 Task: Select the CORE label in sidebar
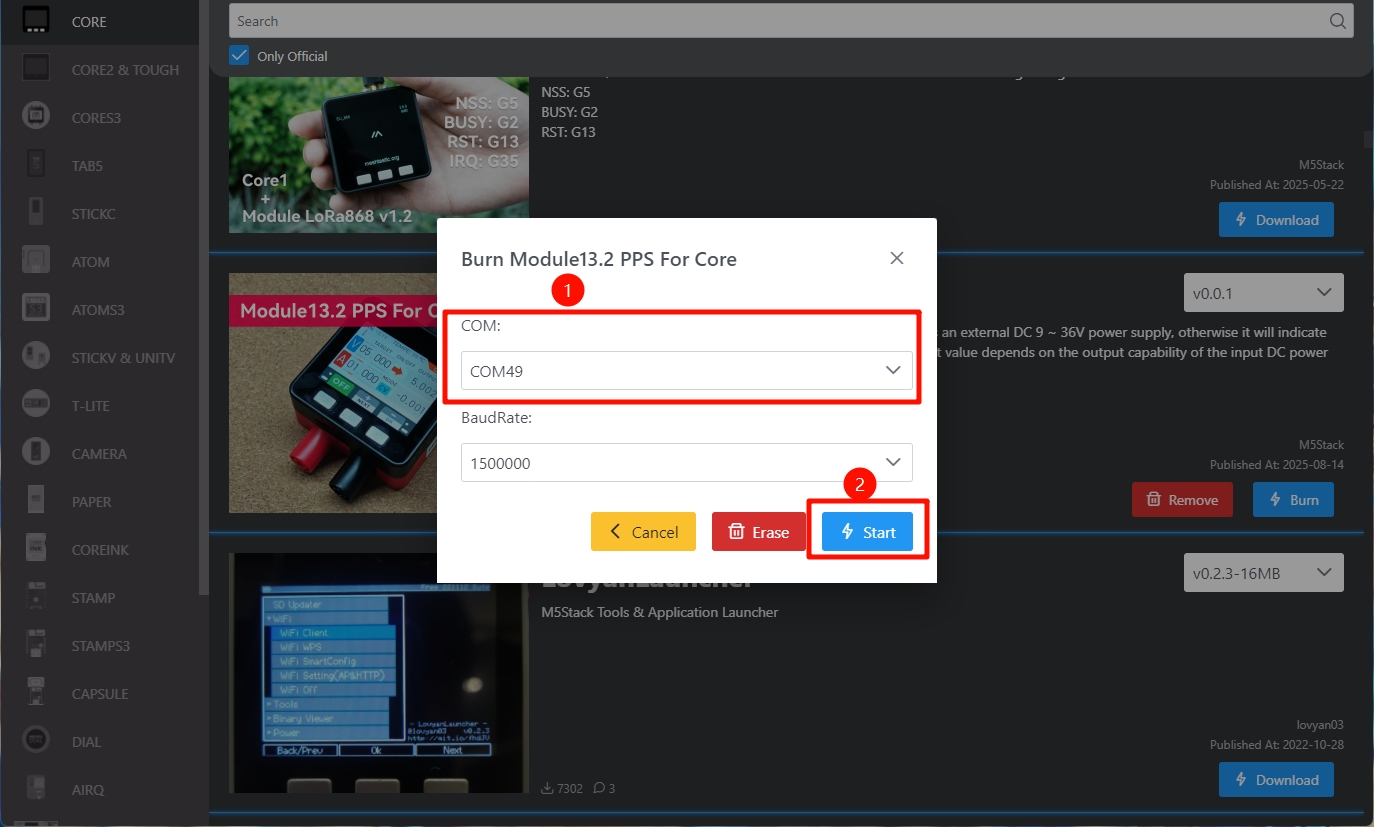[89, 22]
